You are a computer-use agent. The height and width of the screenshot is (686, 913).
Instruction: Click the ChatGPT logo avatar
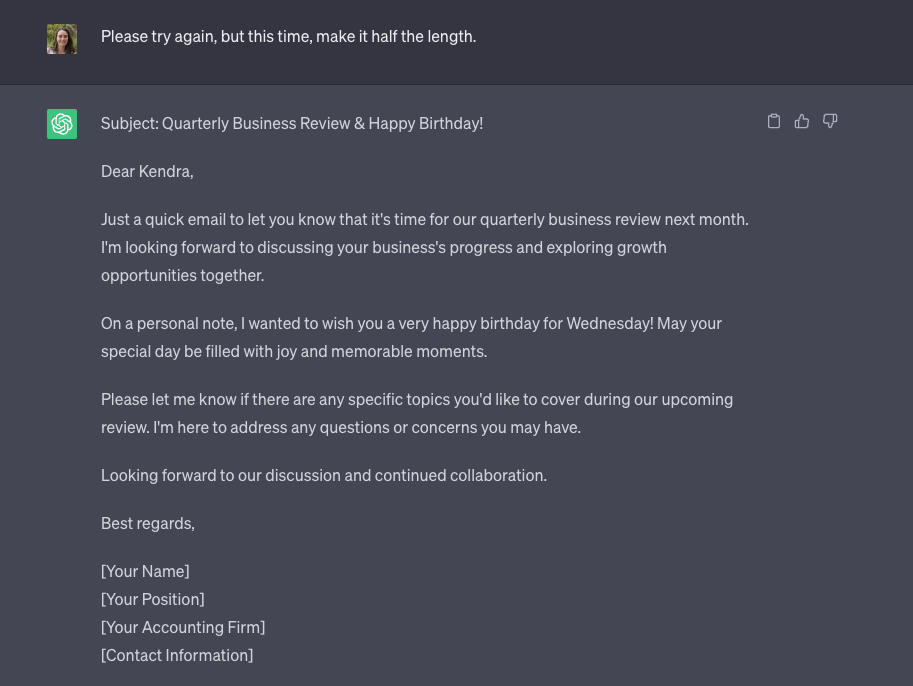(x=62, y=124)
